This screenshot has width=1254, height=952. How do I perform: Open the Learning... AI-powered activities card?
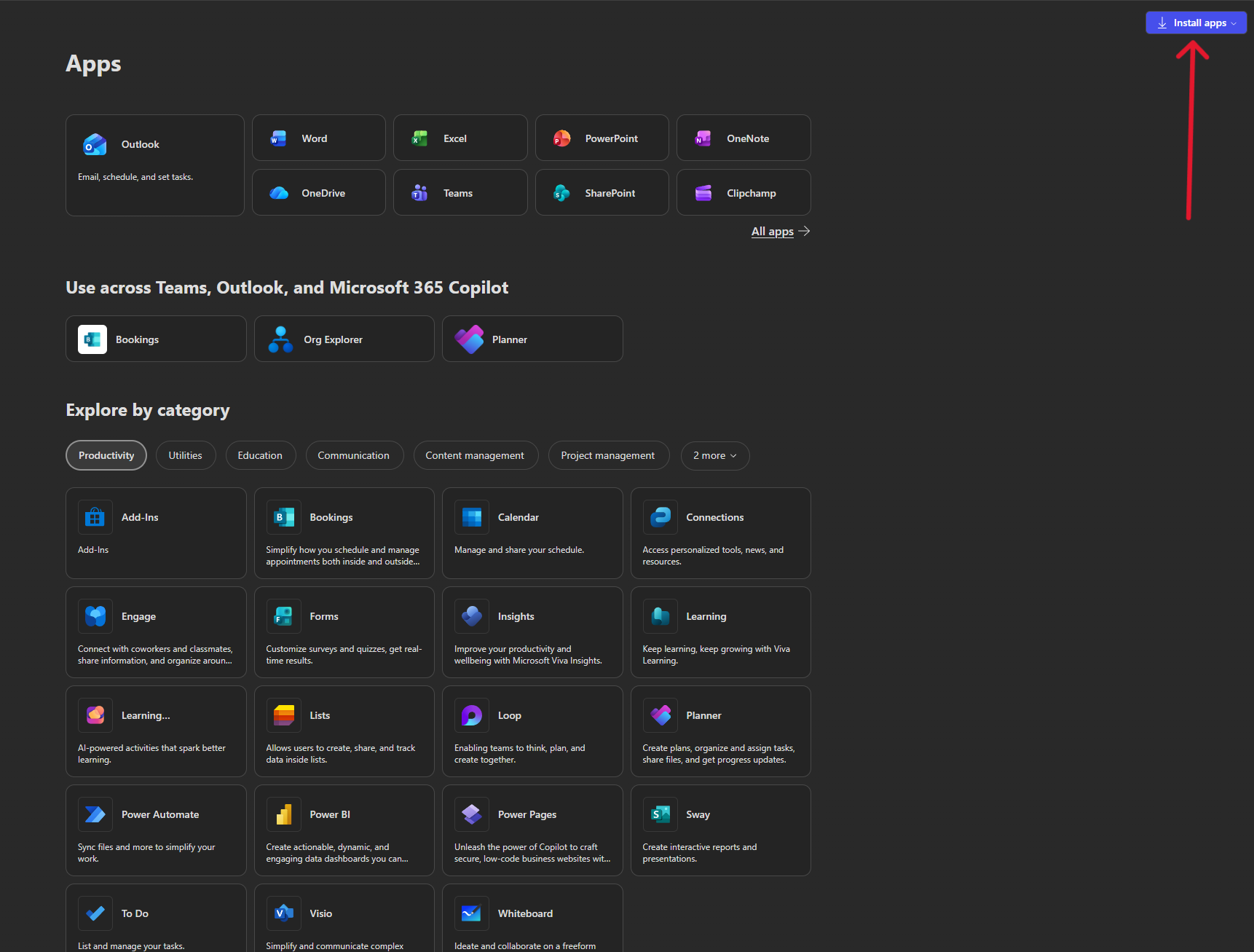[x=156, y=731]
